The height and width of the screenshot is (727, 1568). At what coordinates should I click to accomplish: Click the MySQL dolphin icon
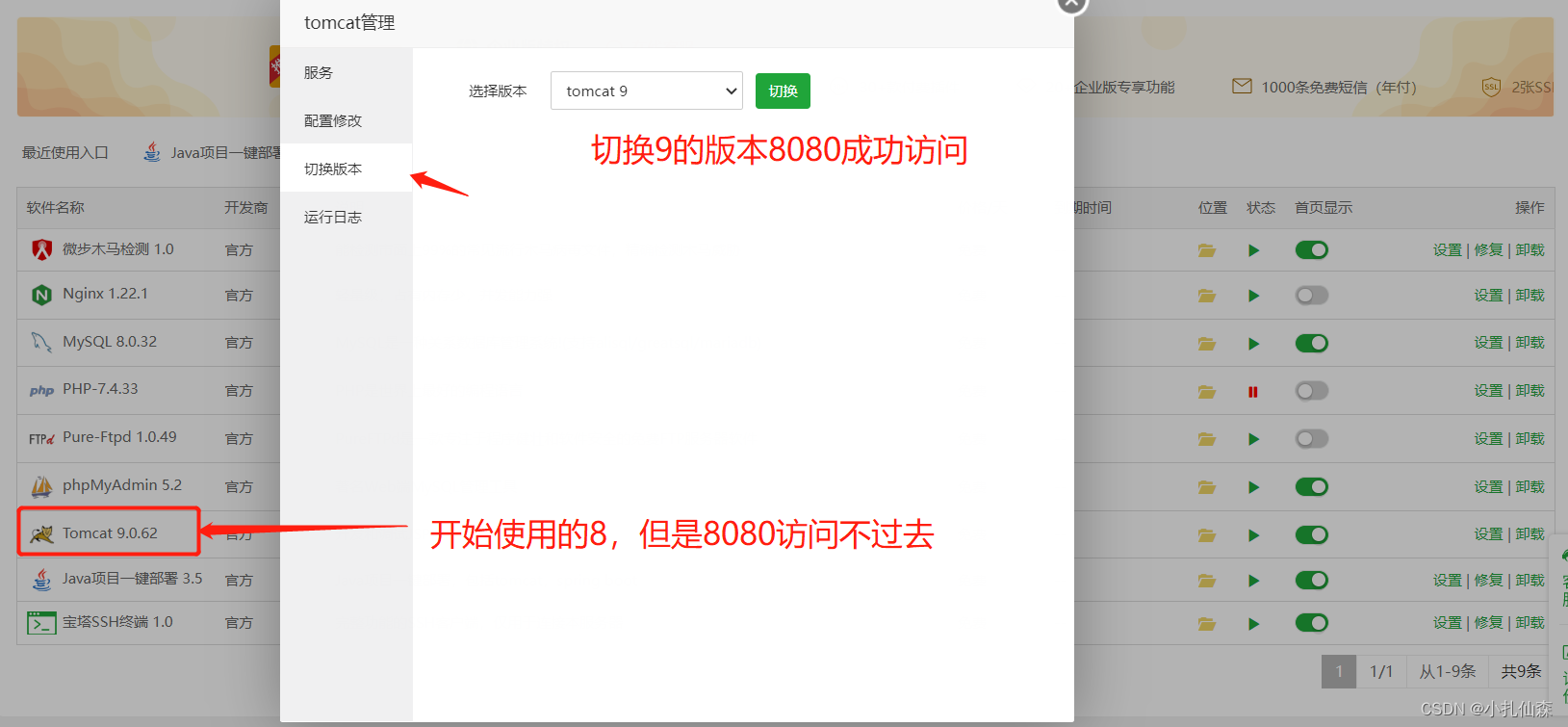41,342
